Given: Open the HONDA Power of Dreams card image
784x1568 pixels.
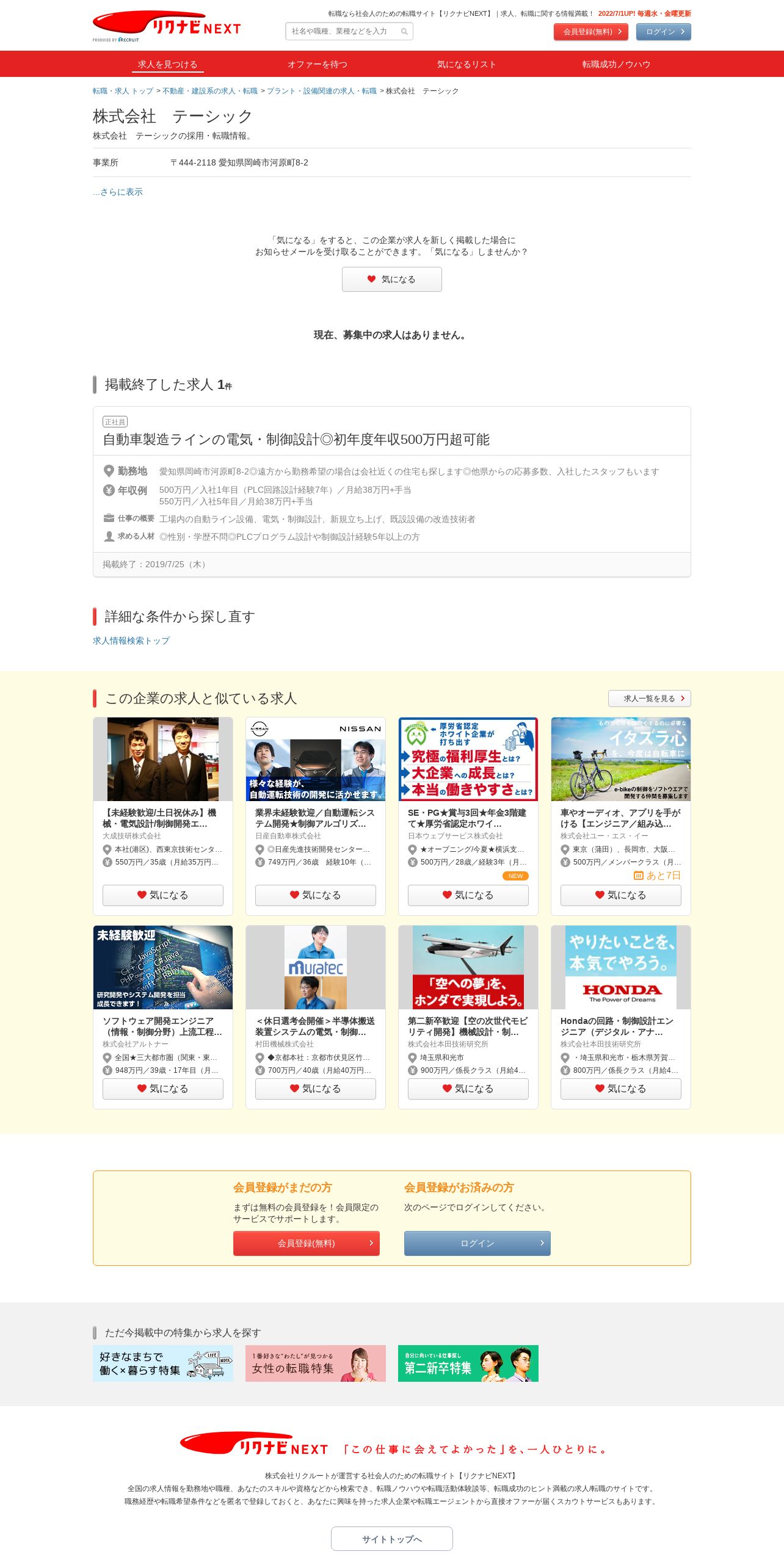Looking at the screenshot, I should pos(621,967).
